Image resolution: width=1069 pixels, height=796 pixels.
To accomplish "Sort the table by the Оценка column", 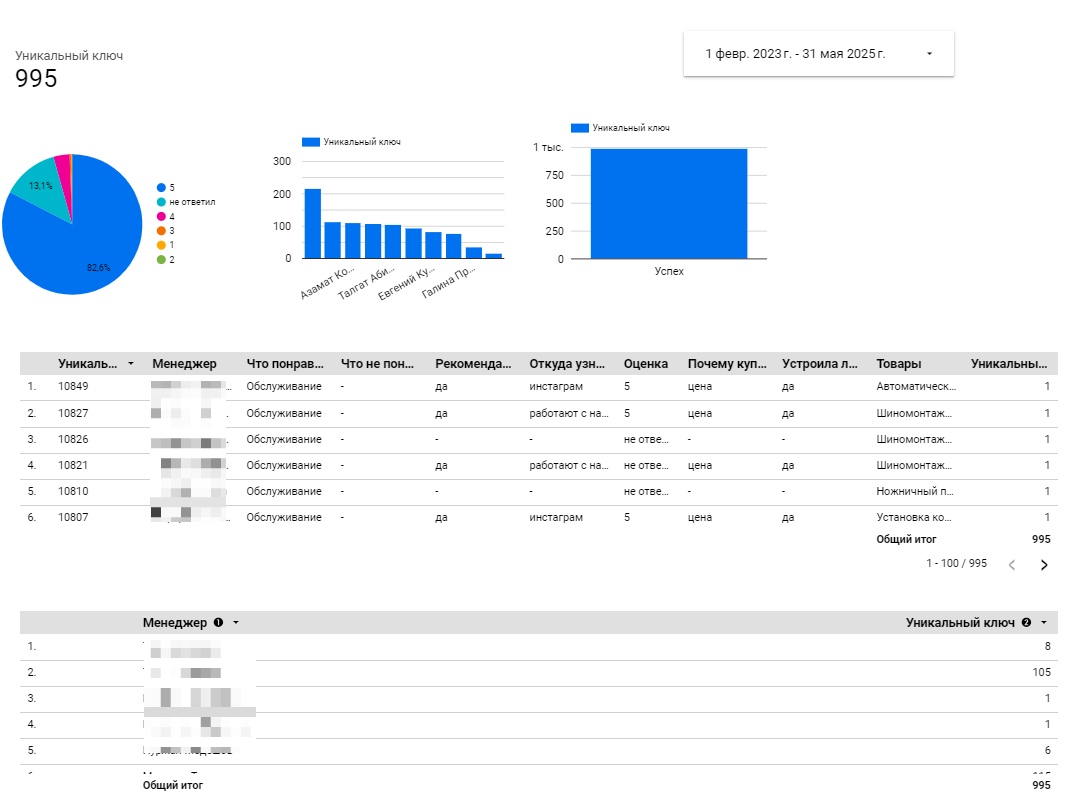I will pyautogui.click(x=645, y=365).
